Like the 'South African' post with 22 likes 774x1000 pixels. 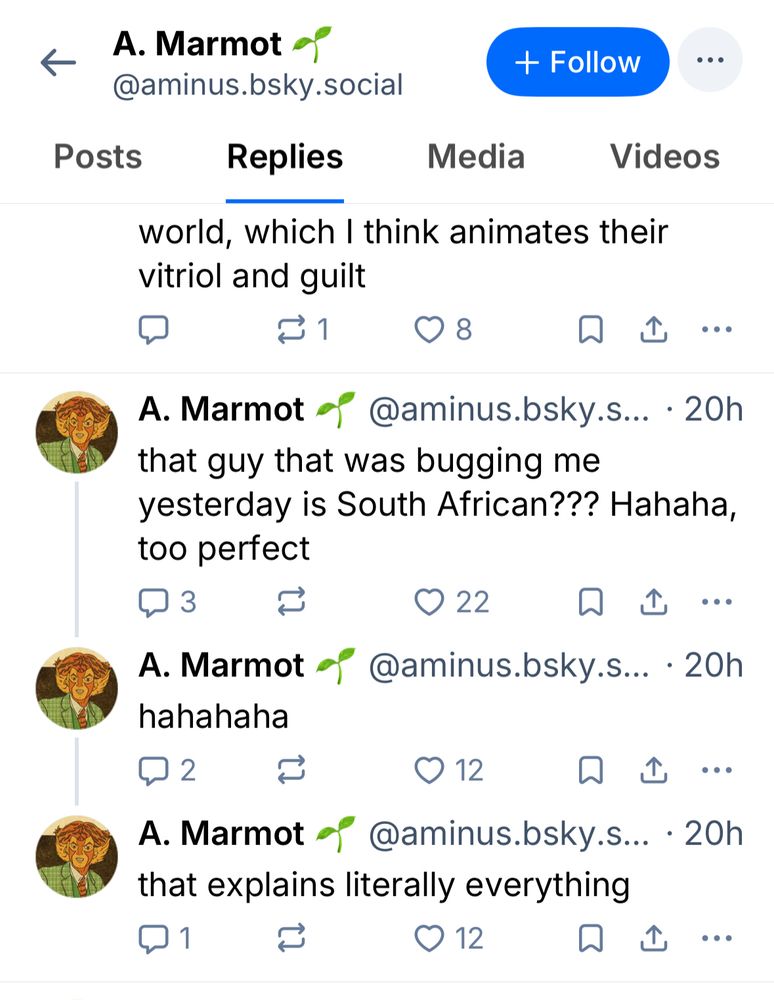pyautogui.click(x=429, y=601)
